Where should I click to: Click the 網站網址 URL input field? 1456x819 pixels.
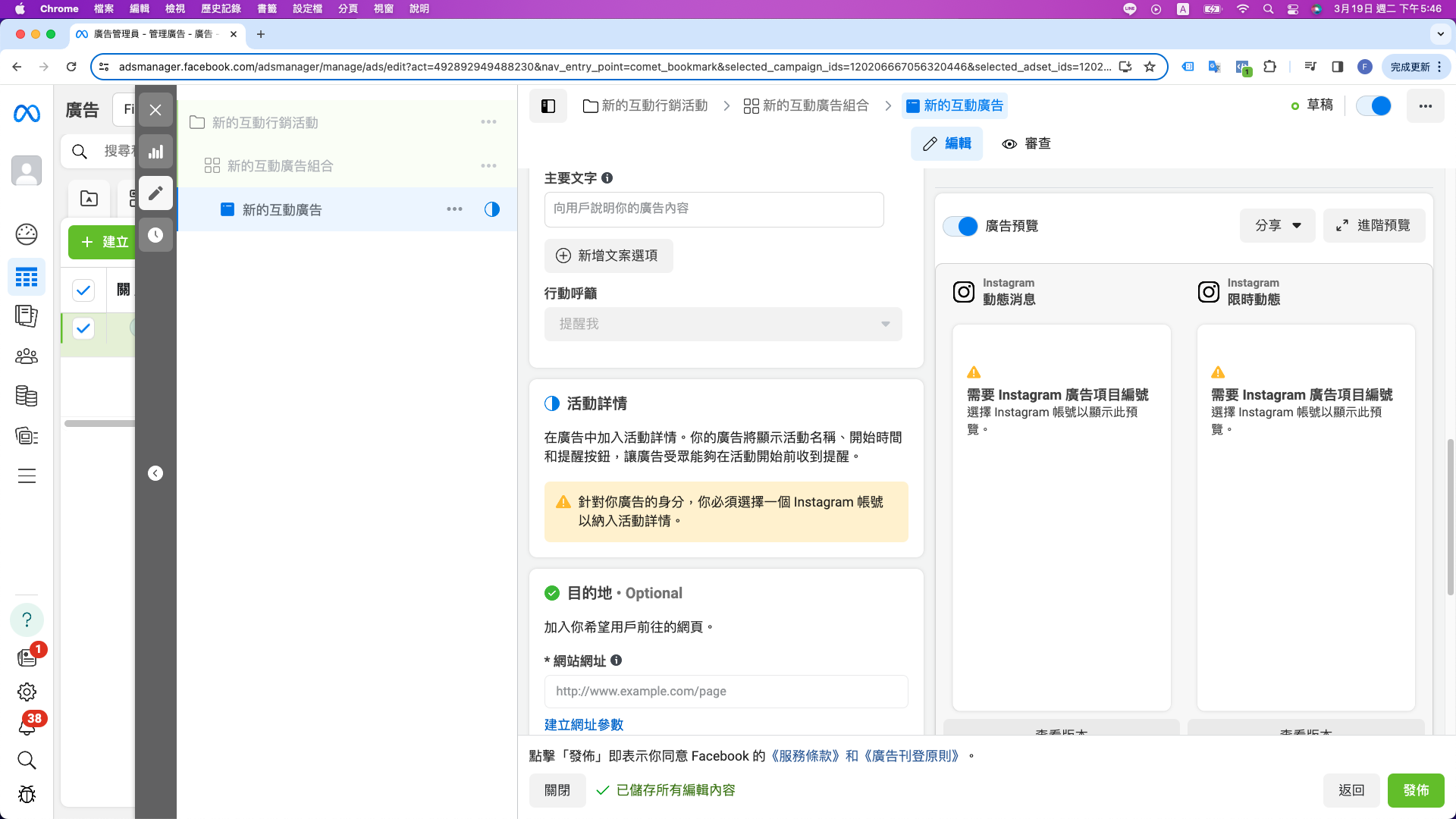(726, 692)
